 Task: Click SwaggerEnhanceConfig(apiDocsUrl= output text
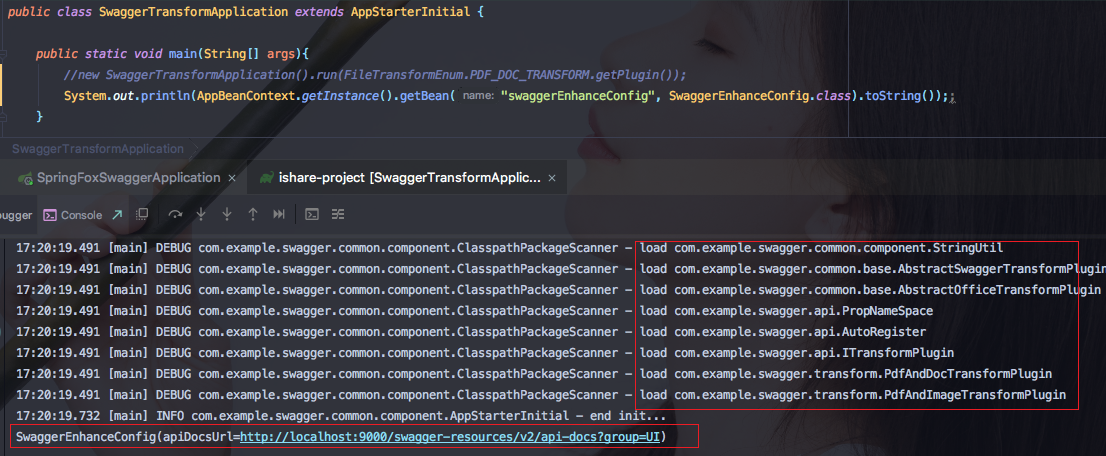pyautogui.click(x=128, y=437)
